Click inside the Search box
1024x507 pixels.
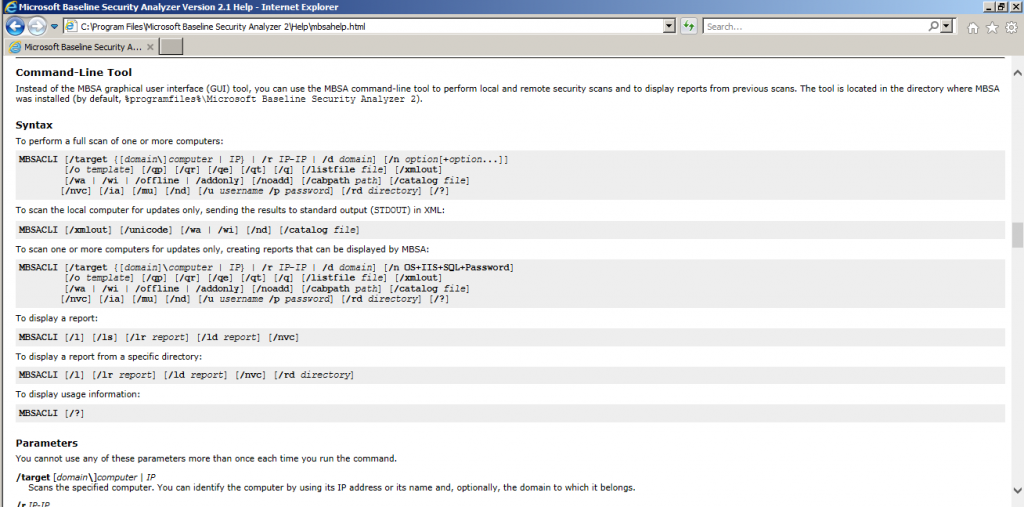point(815,27)
